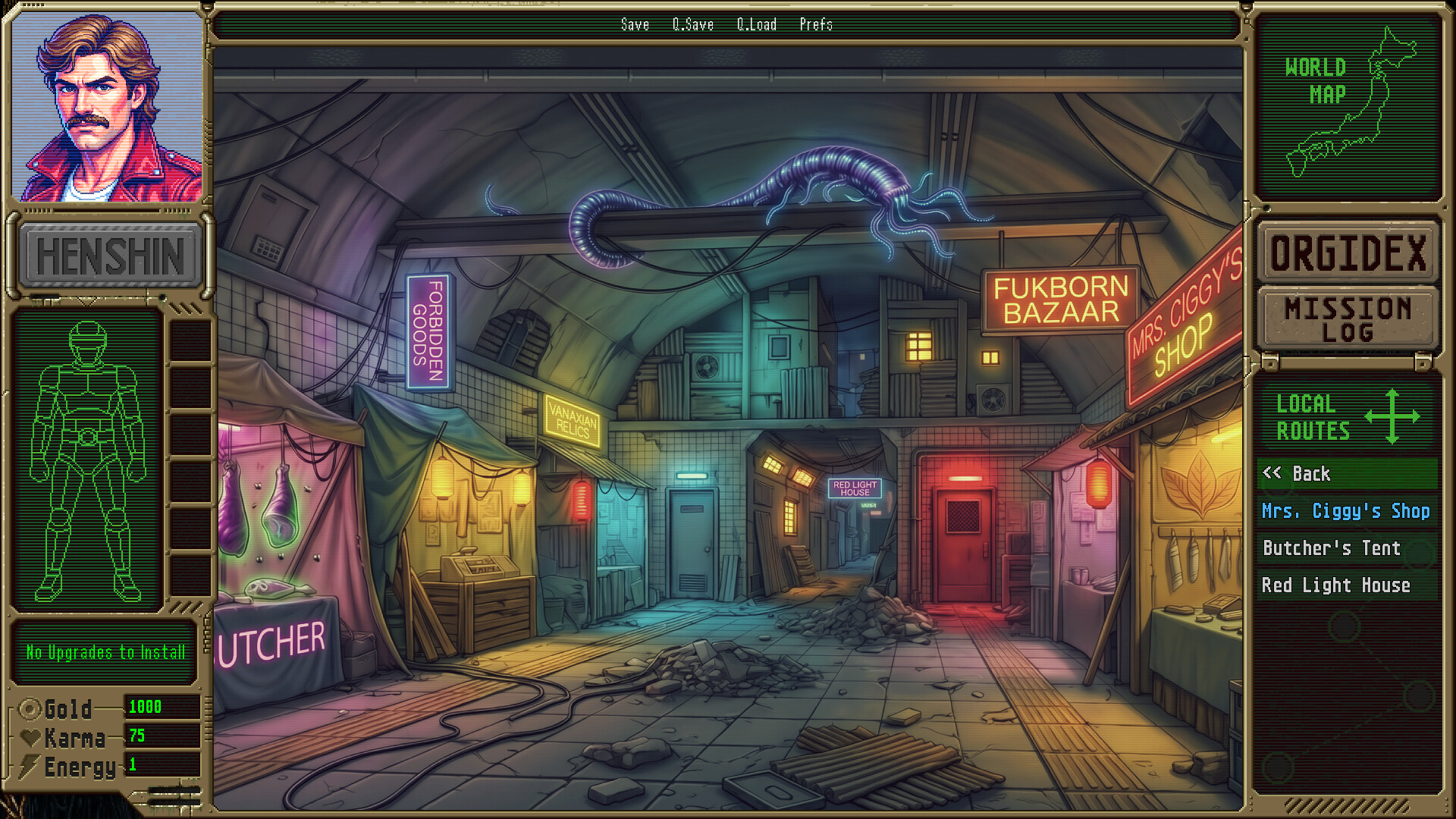Open the Prefs menu
1456x819 pixels.
[x=816, y=24]
